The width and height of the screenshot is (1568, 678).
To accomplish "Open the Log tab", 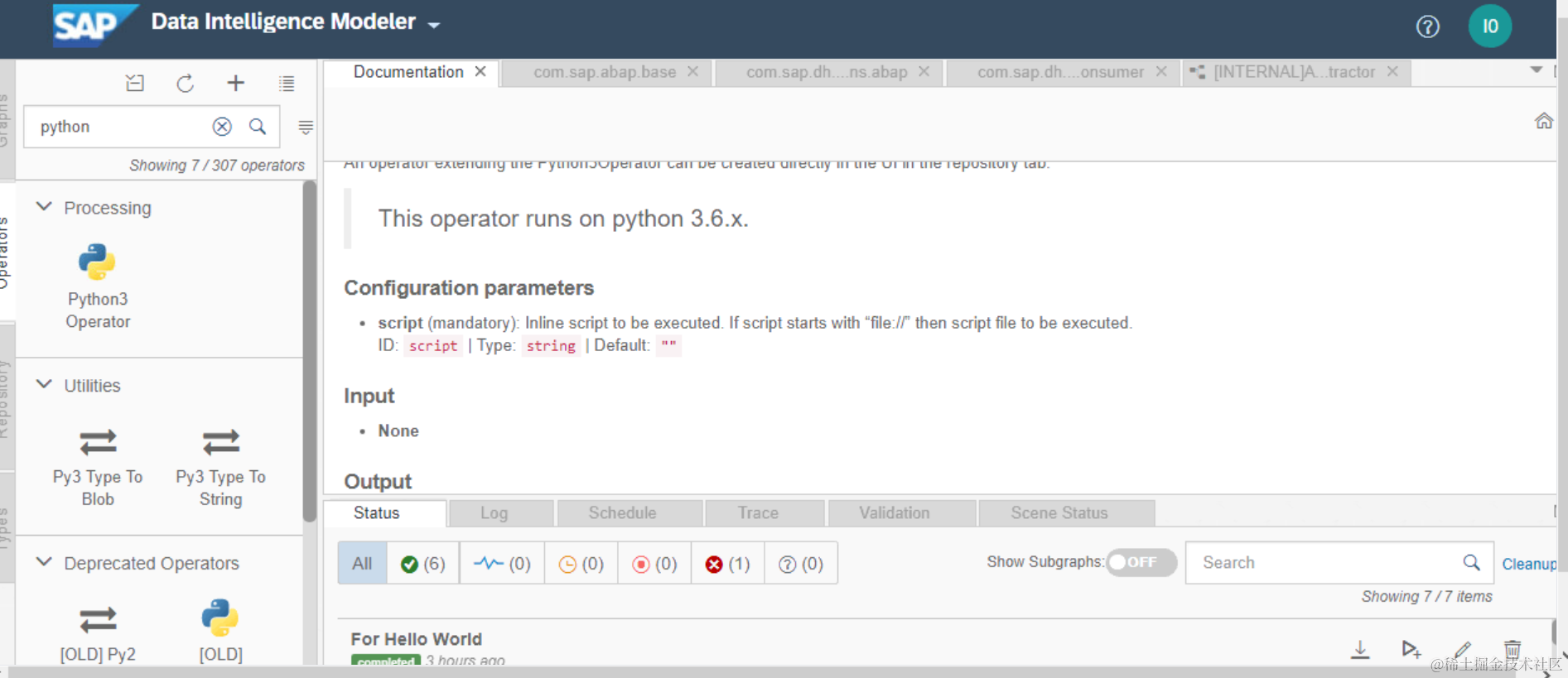I will (500, 513).
